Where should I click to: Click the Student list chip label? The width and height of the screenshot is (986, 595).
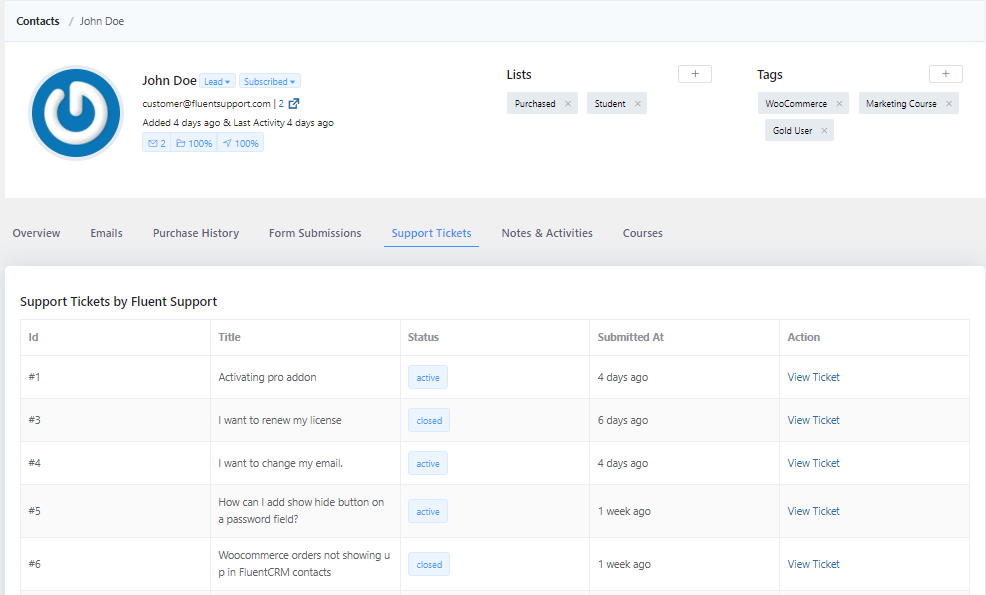click(x=610, y=104)
